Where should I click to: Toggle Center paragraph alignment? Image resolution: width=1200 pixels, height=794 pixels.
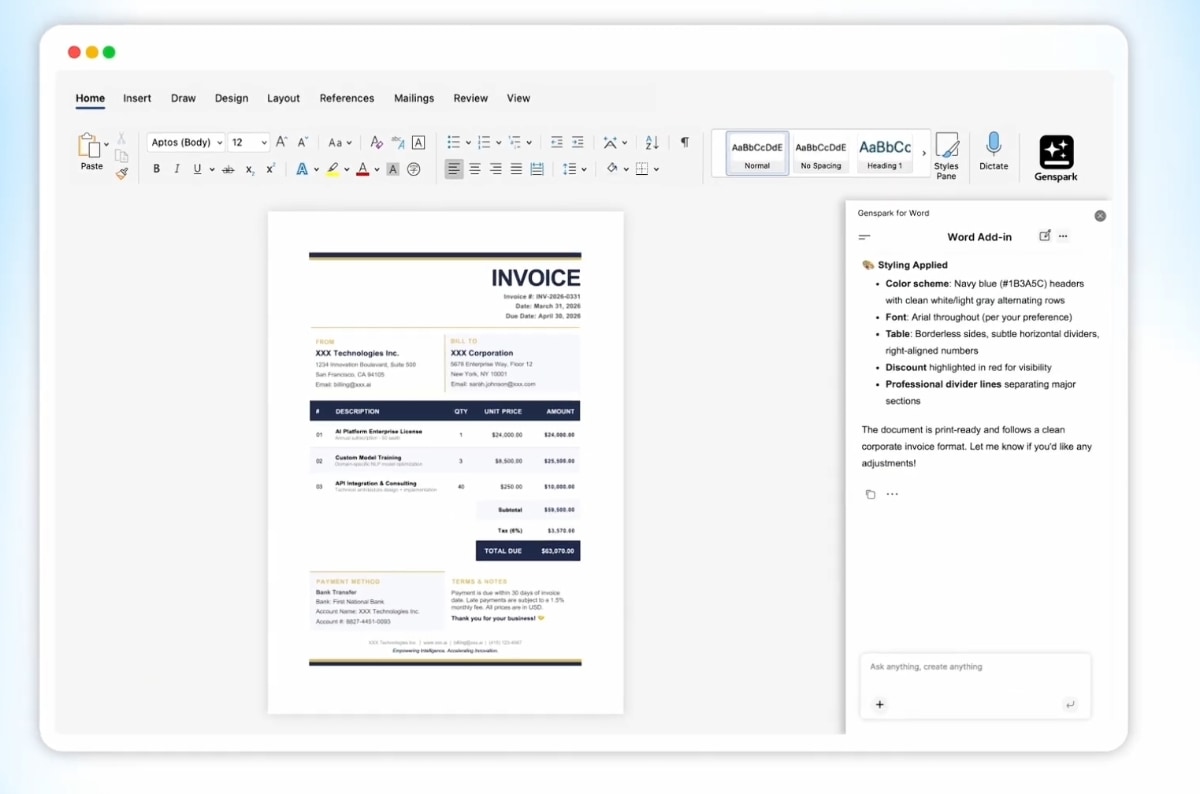click(x=475, y=169)
